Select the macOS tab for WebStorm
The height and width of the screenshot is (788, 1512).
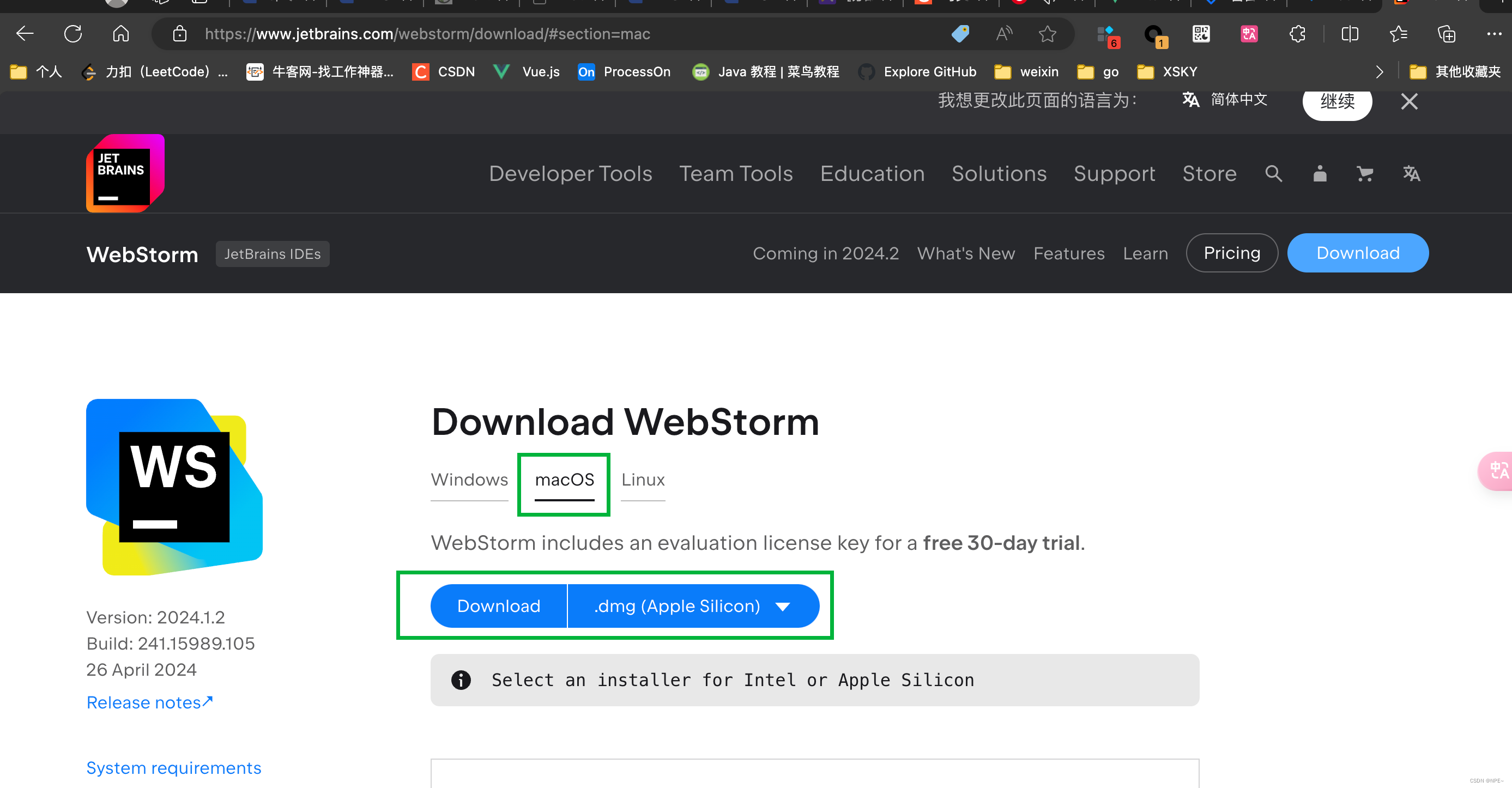coord(565,478)
